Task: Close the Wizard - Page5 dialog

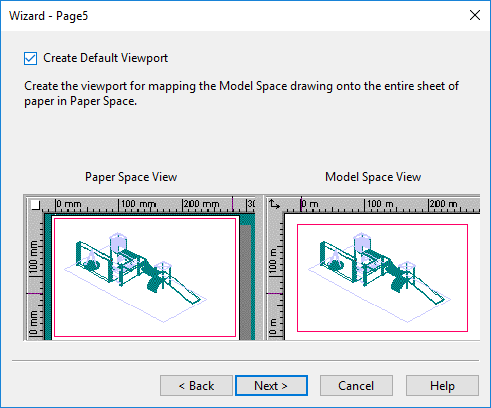Action: 475,15
